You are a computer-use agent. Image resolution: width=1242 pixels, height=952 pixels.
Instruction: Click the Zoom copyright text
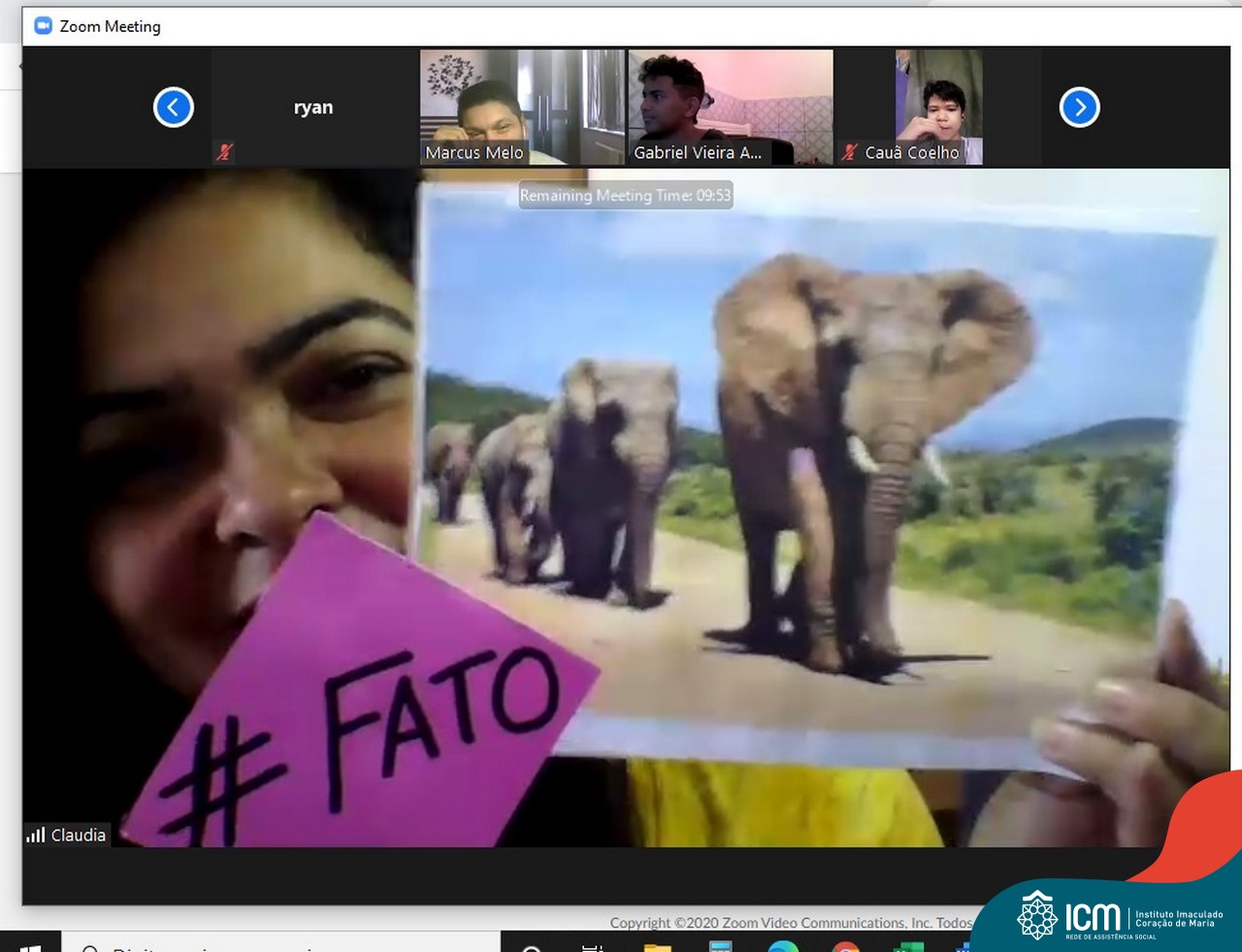pos(790,923)
